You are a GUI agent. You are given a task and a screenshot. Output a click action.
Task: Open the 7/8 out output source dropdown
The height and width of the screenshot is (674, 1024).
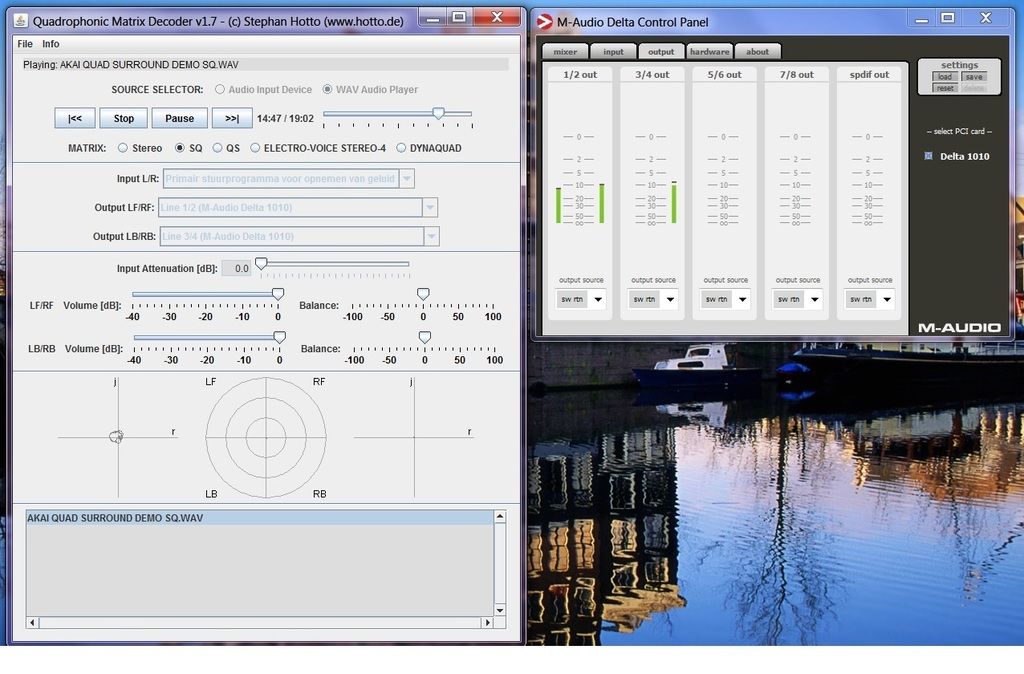point(814,300)
